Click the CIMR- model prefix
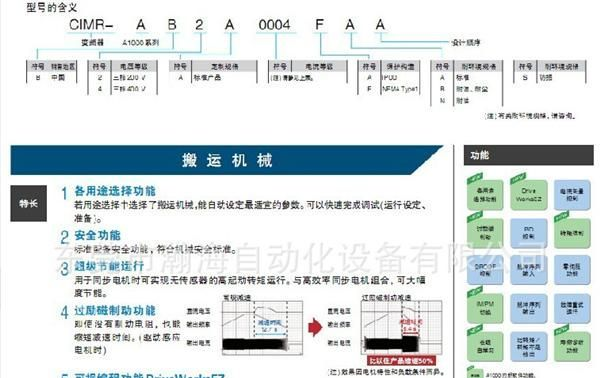 (x=91, y=25)
